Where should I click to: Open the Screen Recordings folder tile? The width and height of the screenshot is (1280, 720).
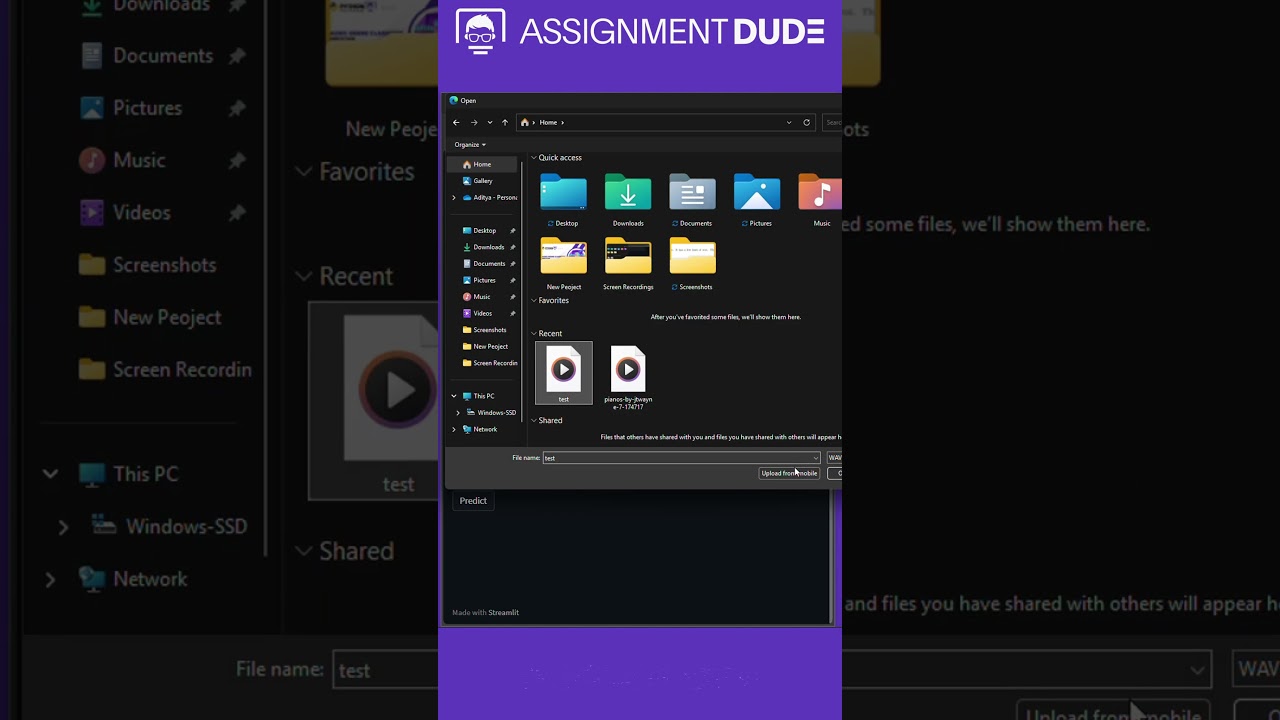click(x=628, y=264)
